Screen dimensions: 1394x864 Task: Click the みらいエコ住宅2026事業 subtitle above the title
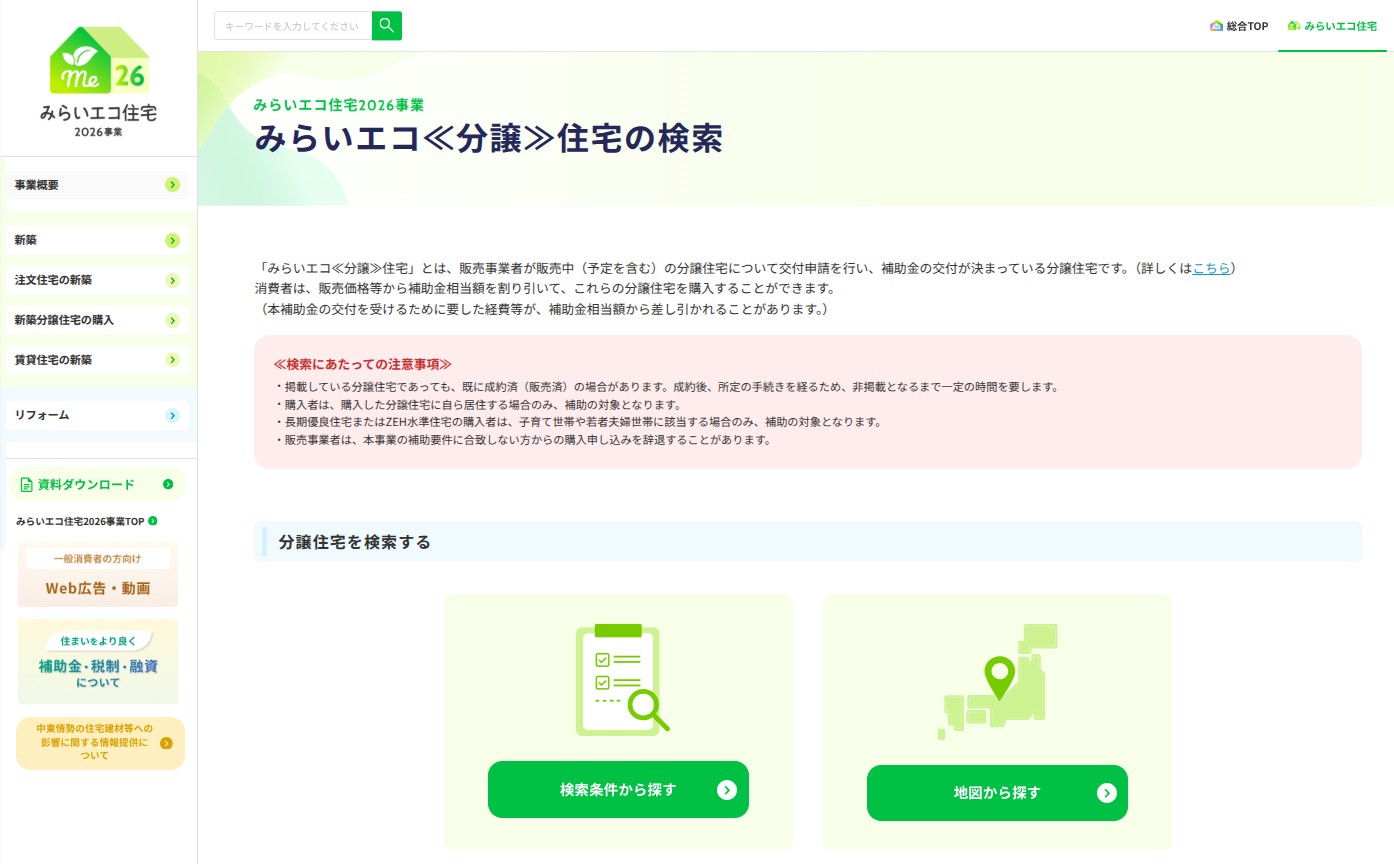[339, 104]
